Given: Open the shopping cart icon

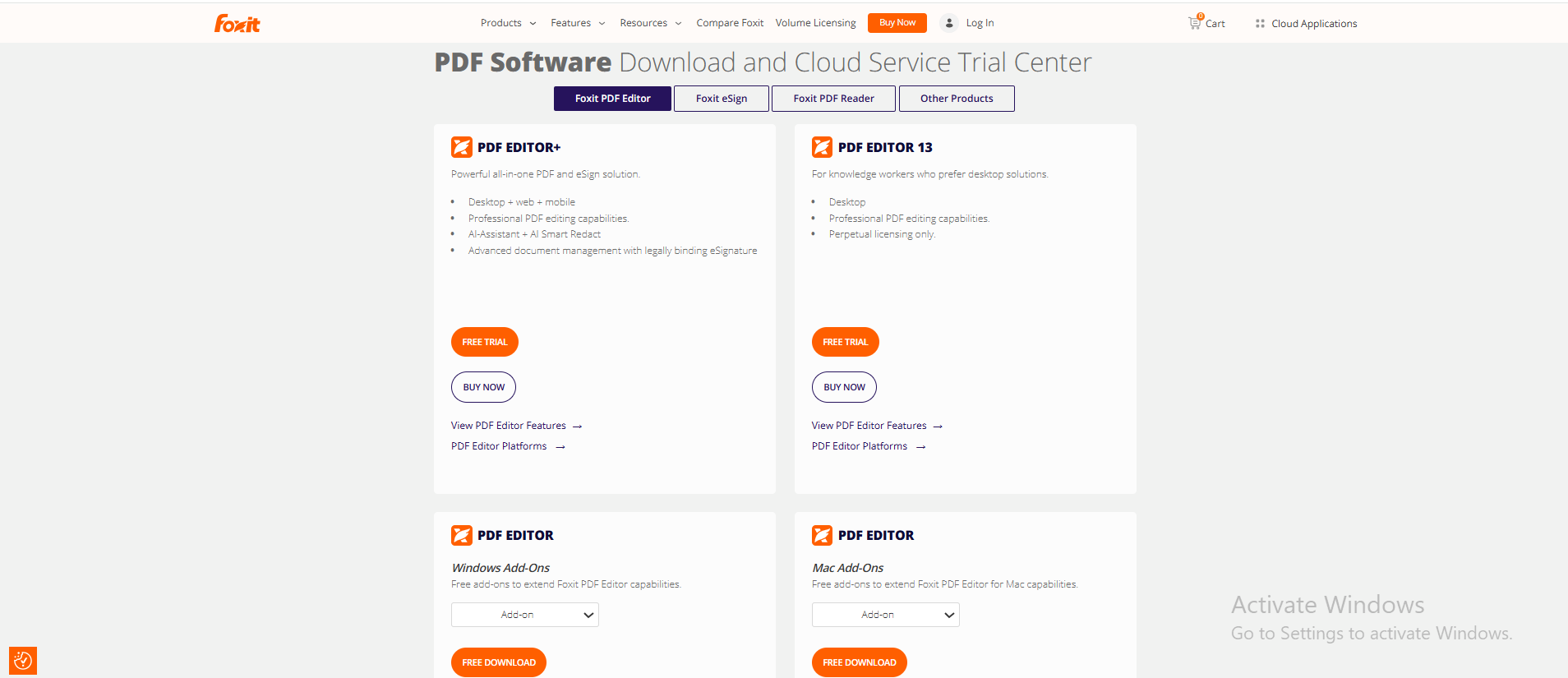Looking at the screenshot, I should [1194, 23].
